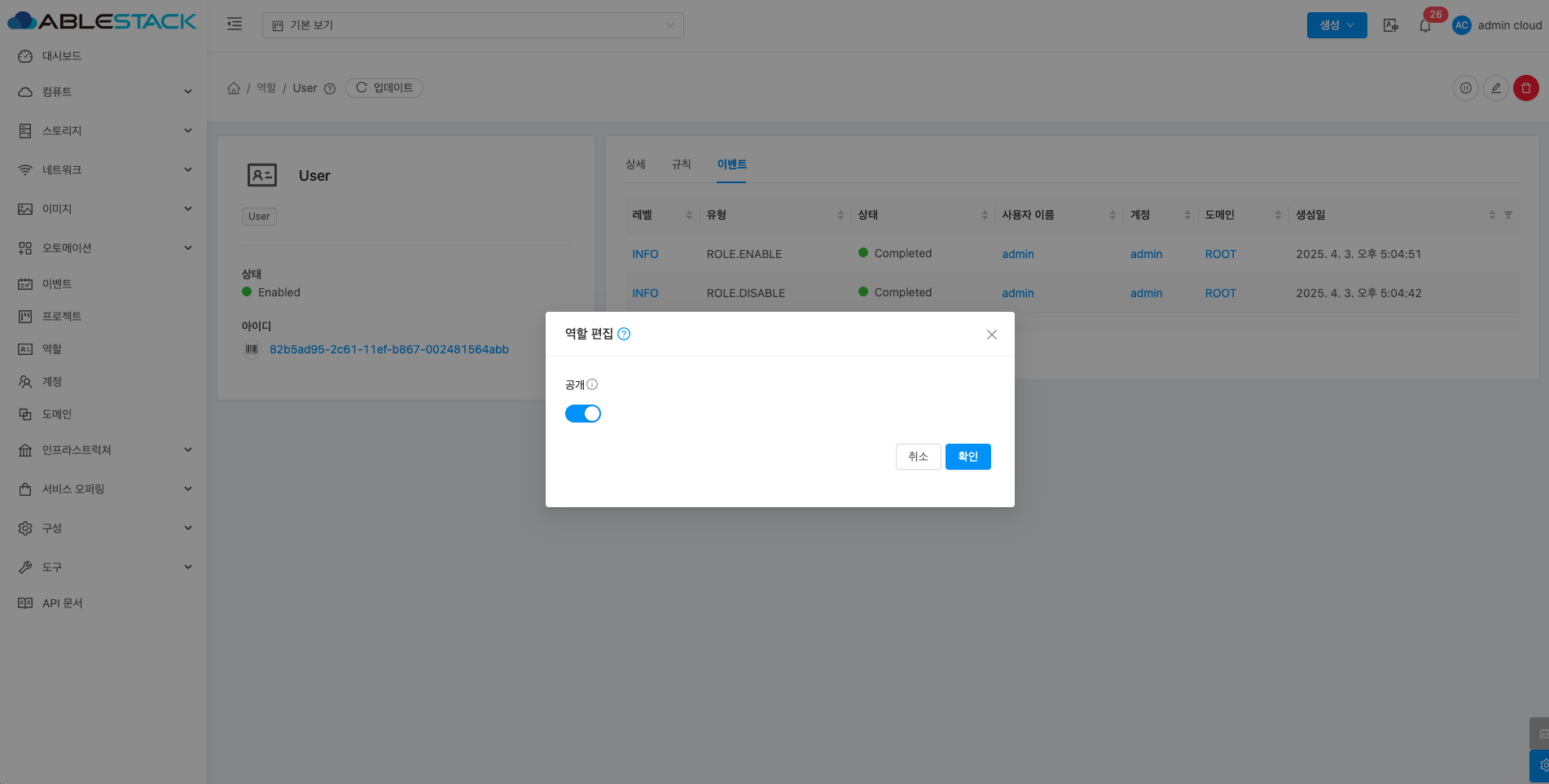Open the 생성 create dropdown button

[x=1336, y=25]
